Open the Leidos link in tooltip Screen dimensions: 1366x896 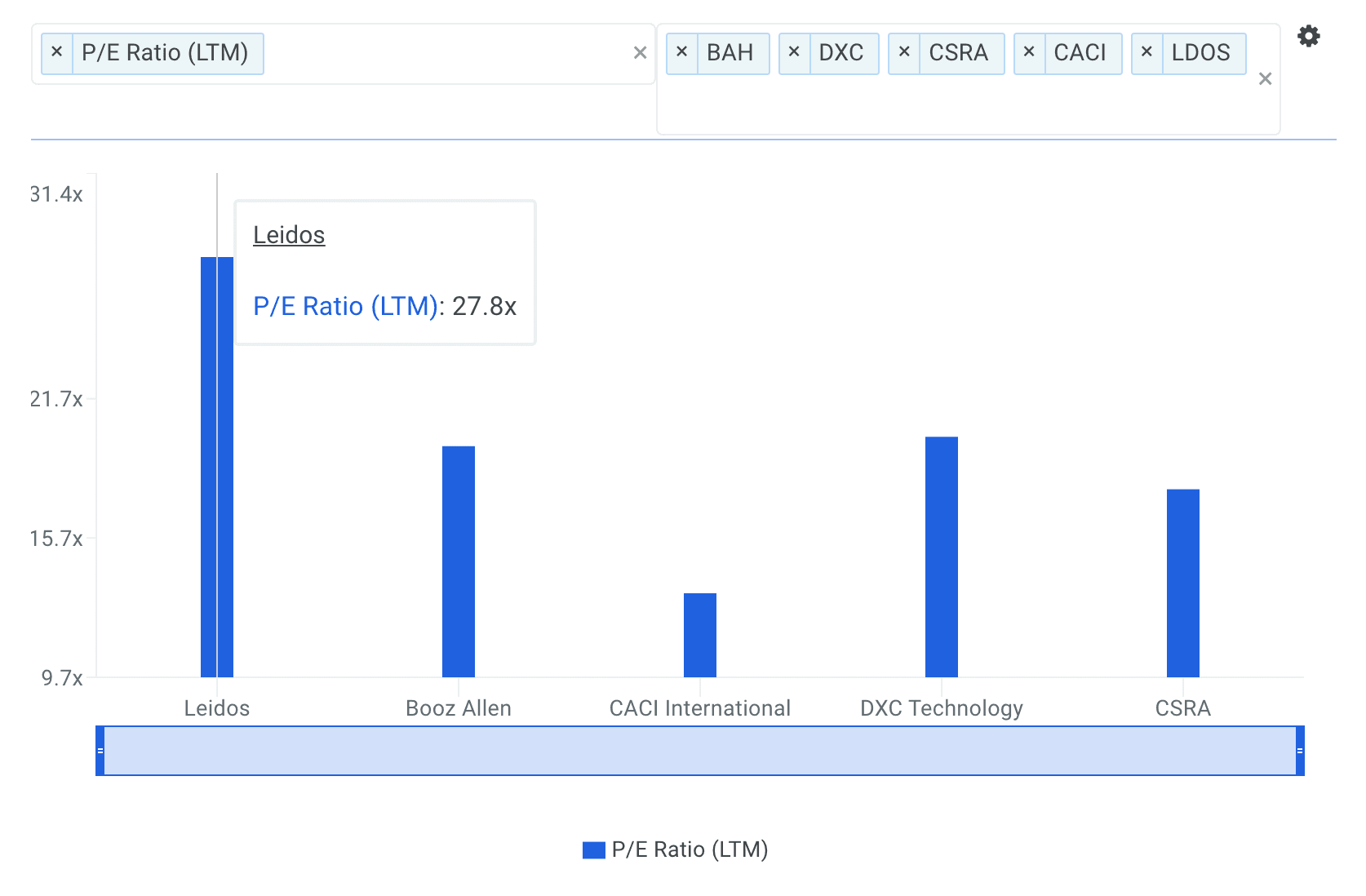tap(289, 235)
